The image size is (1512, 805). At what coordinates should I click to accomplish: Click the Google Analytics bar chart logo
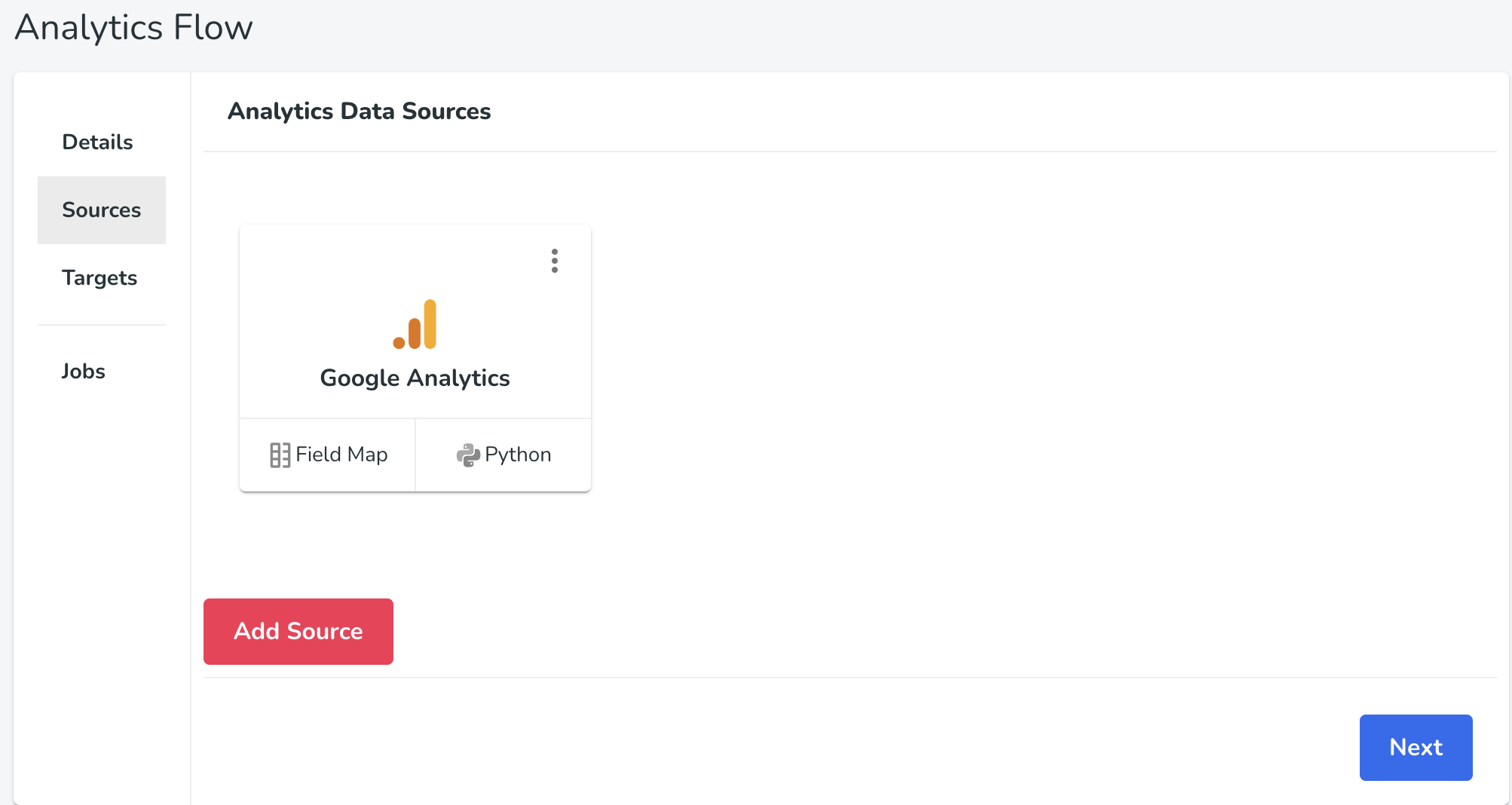[x=415, y=324]
